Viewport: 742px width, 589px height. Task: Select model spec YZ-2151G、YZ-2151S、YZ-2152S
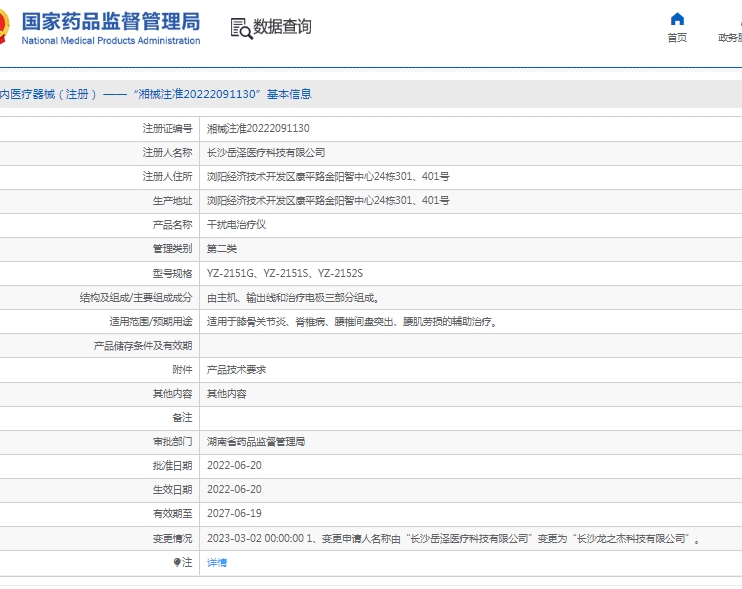[285, 273]
